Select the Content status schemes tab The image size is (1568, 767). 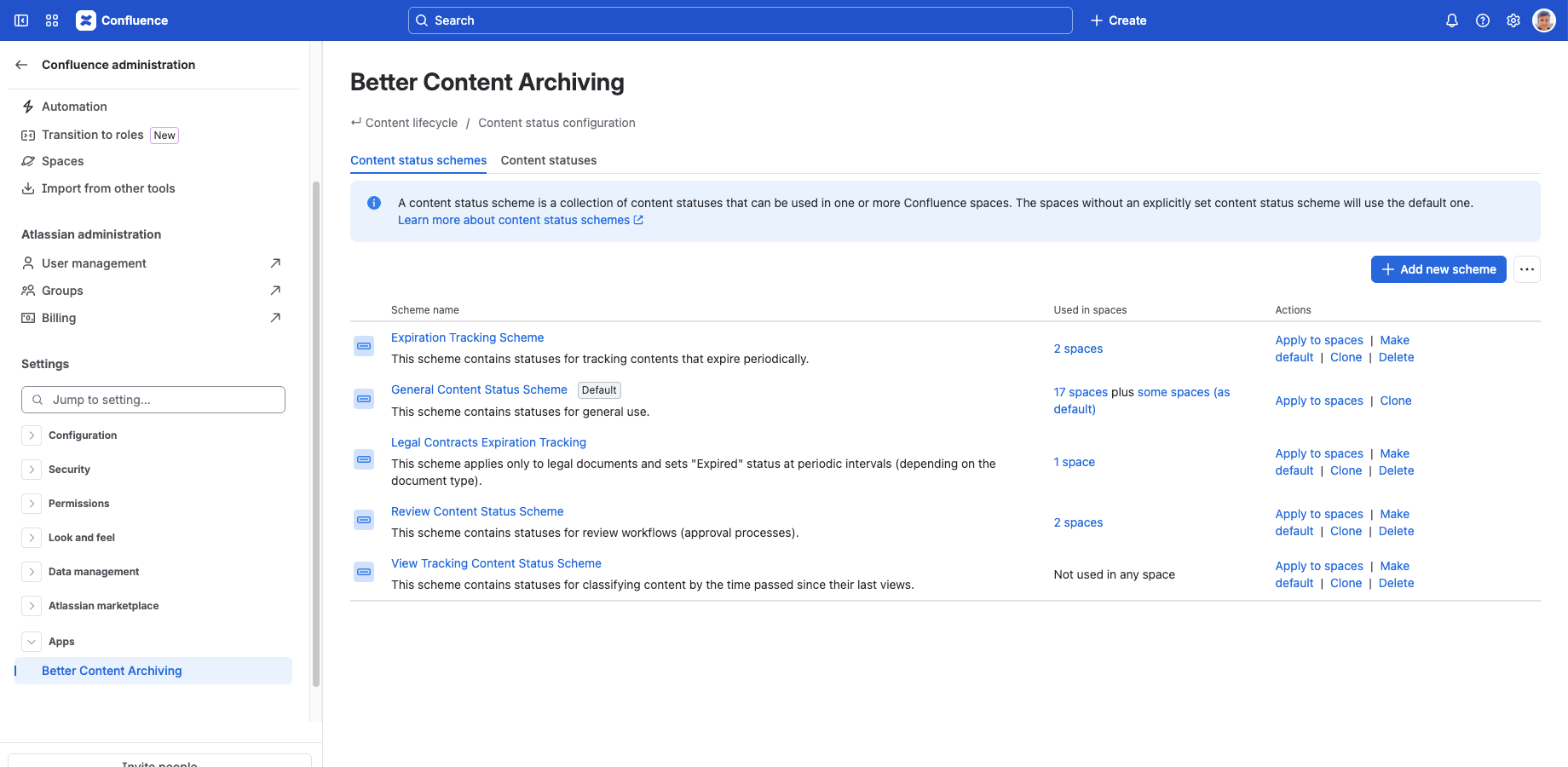418,160
